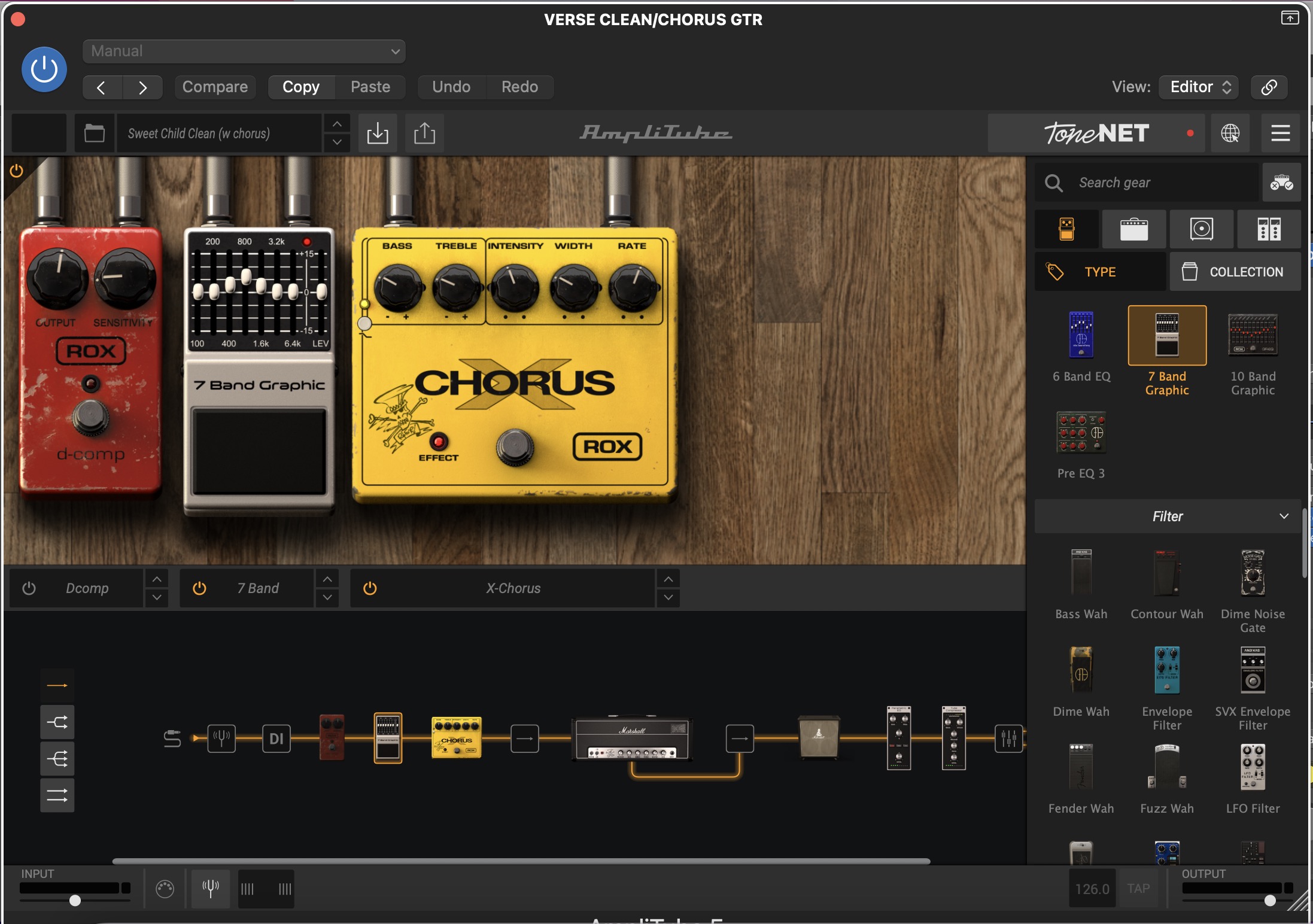The image size is (1313, 924).
Task: Select the cabinets category tab
Action: pyautogui.click(x=1201, y=229)
